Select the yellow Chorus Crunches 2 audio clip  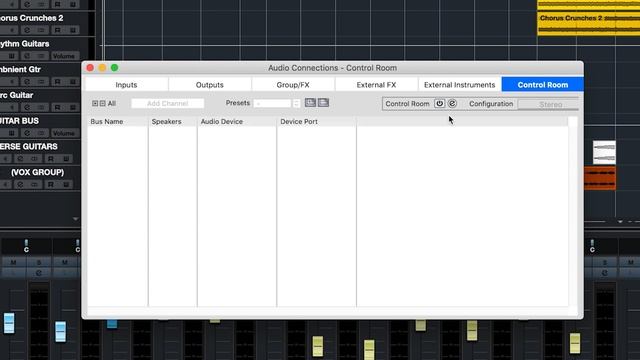click(588, 23)
